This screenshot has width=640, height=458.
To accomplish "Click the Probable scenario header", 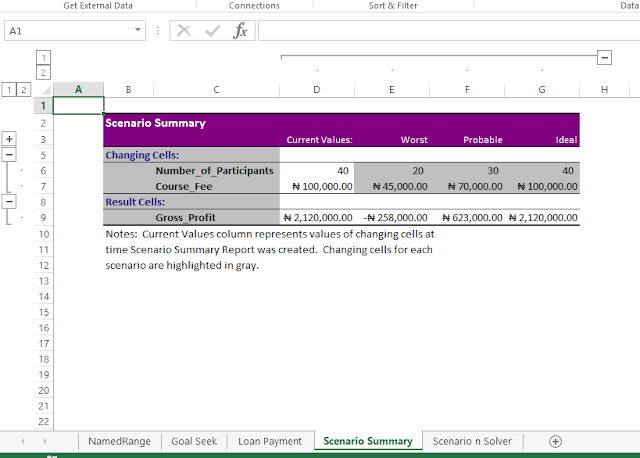I will click(x=482, y=140).
